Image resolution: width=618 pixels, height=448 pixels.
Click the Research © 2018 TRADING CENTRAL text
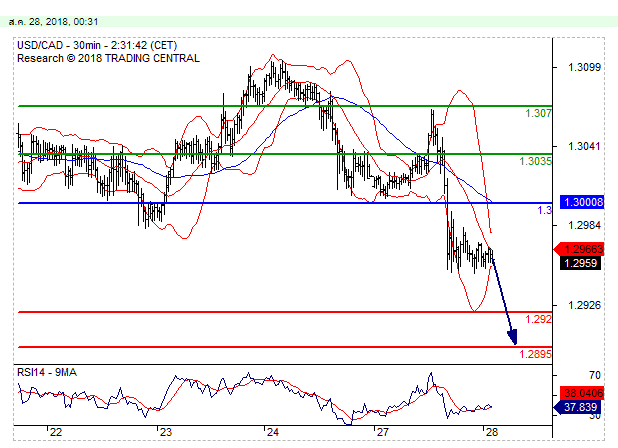coord(108,58)
